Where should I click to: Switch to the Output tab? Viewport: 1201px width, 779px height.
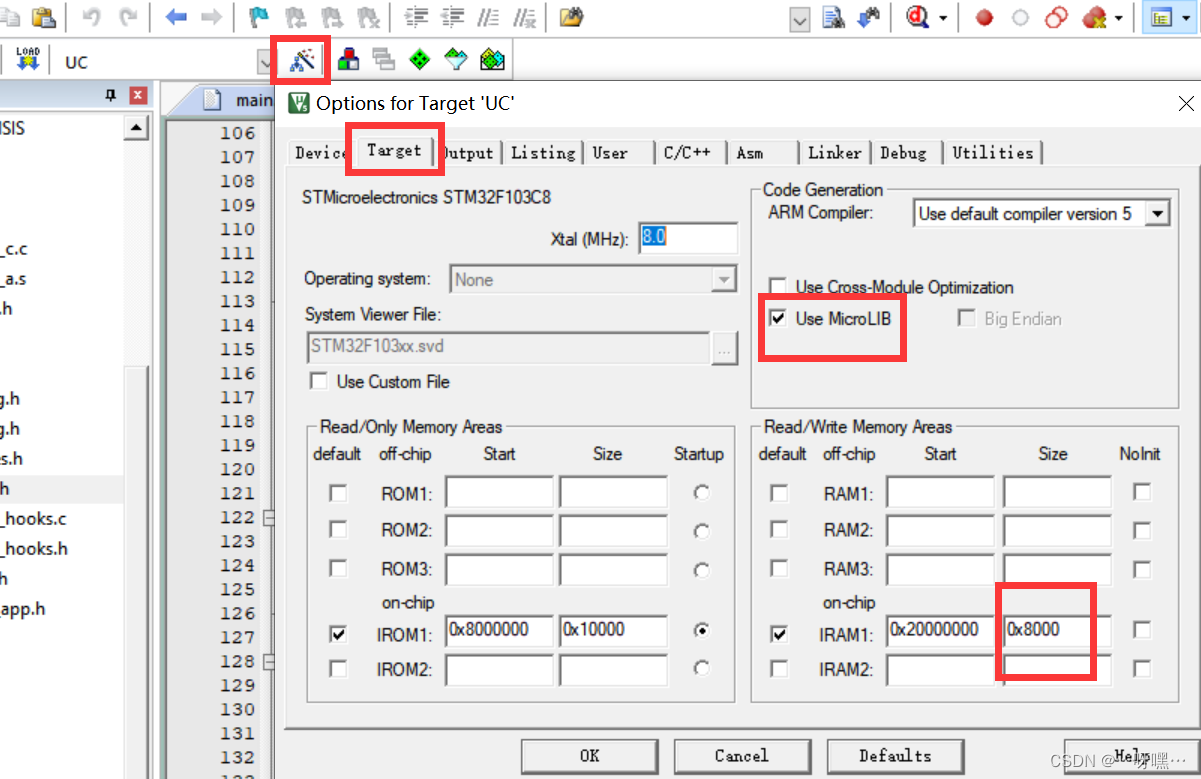coord(468,153)
